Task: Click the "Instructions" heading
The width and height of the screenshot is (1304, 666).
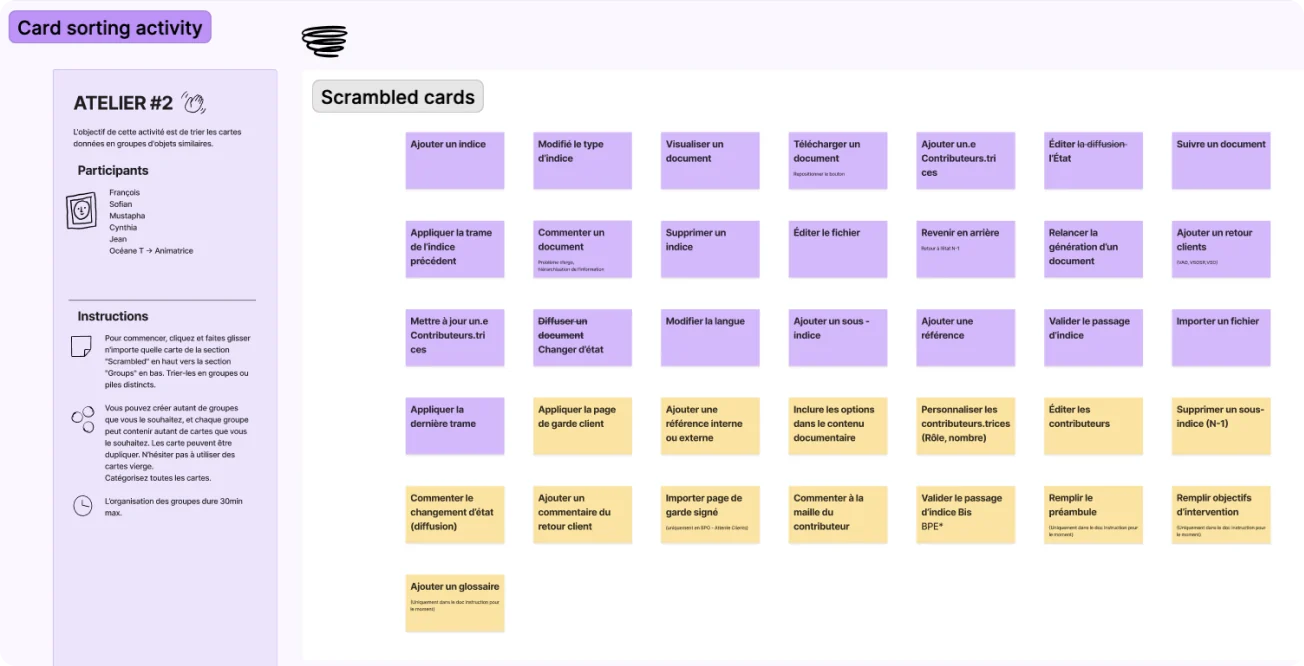Action: click(x=113, y=316)
